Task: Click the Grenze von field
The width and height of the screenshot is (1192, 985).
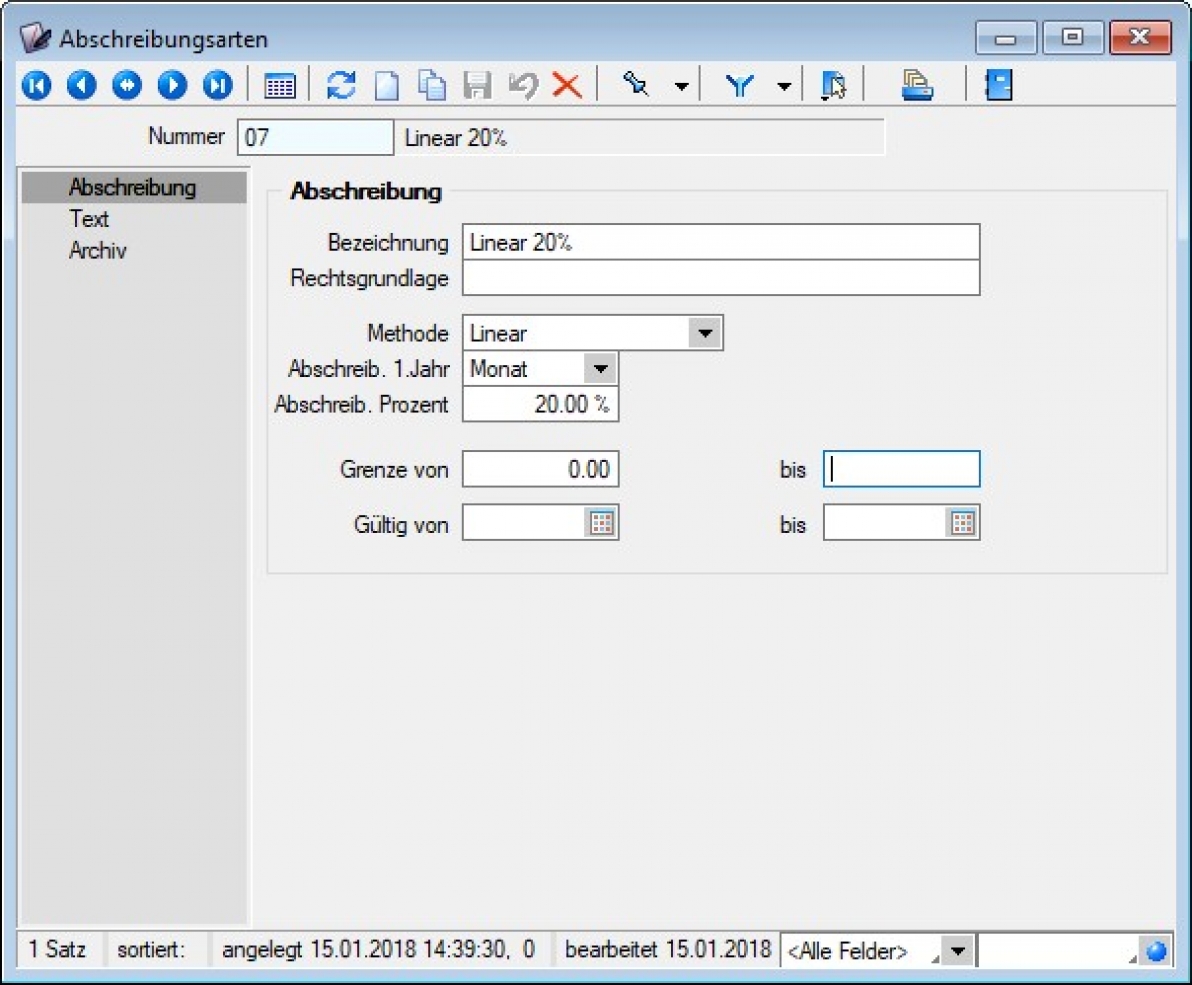Action: coord(541,469)
